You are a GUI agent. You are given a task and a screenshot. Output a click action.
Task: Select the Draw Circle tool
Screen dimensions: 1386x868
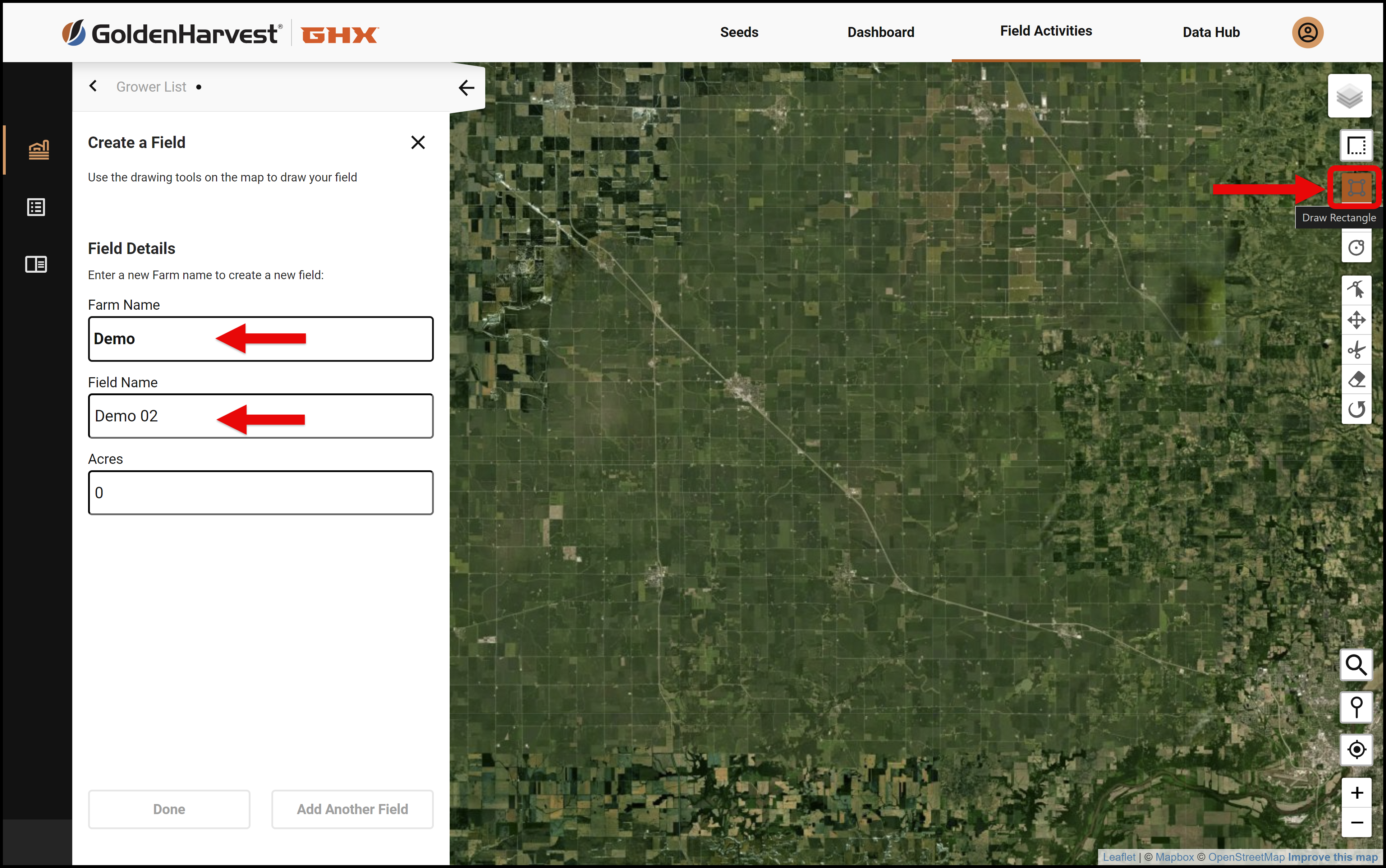point(1356,248)
